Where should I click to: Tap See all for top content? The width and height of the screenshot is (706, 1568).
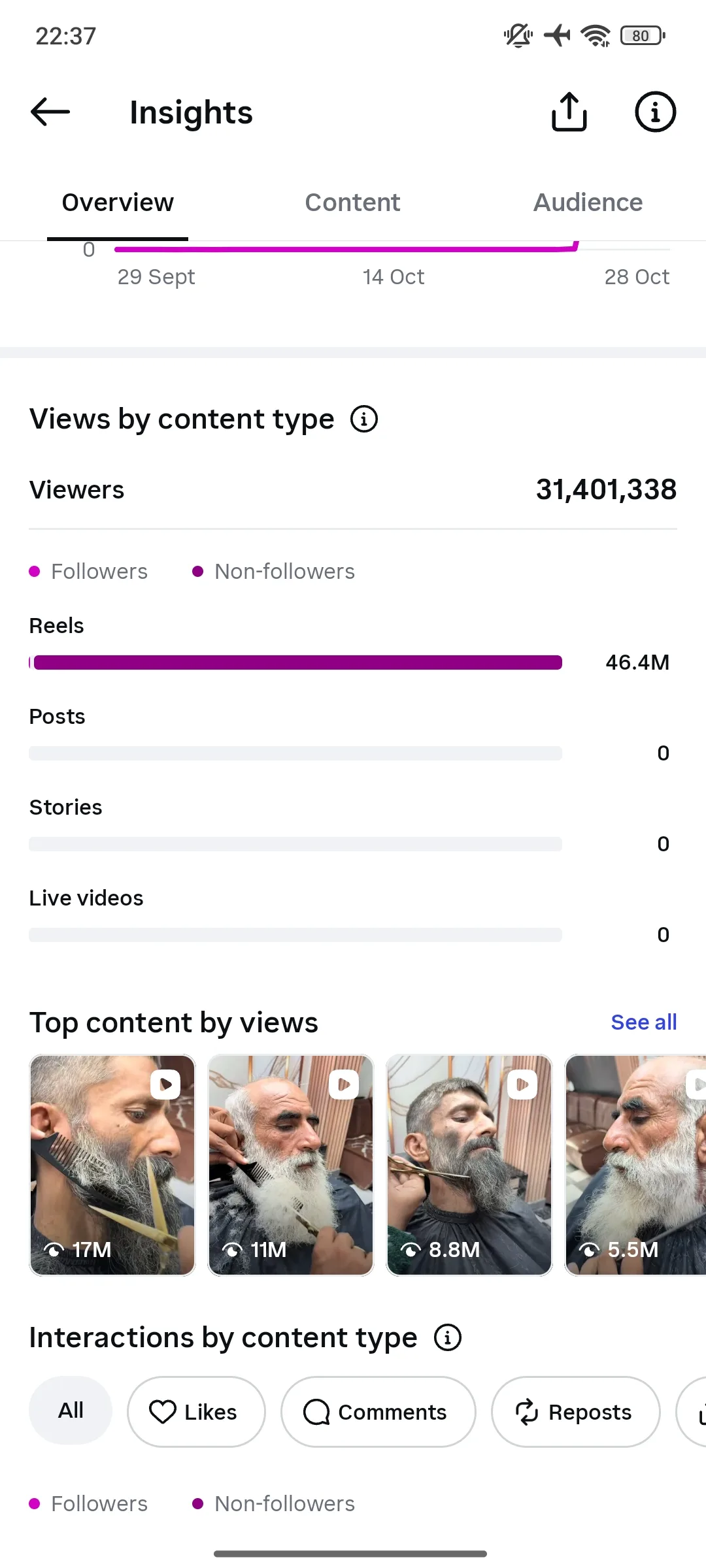pyautogui.click(x=644, y=1022)
